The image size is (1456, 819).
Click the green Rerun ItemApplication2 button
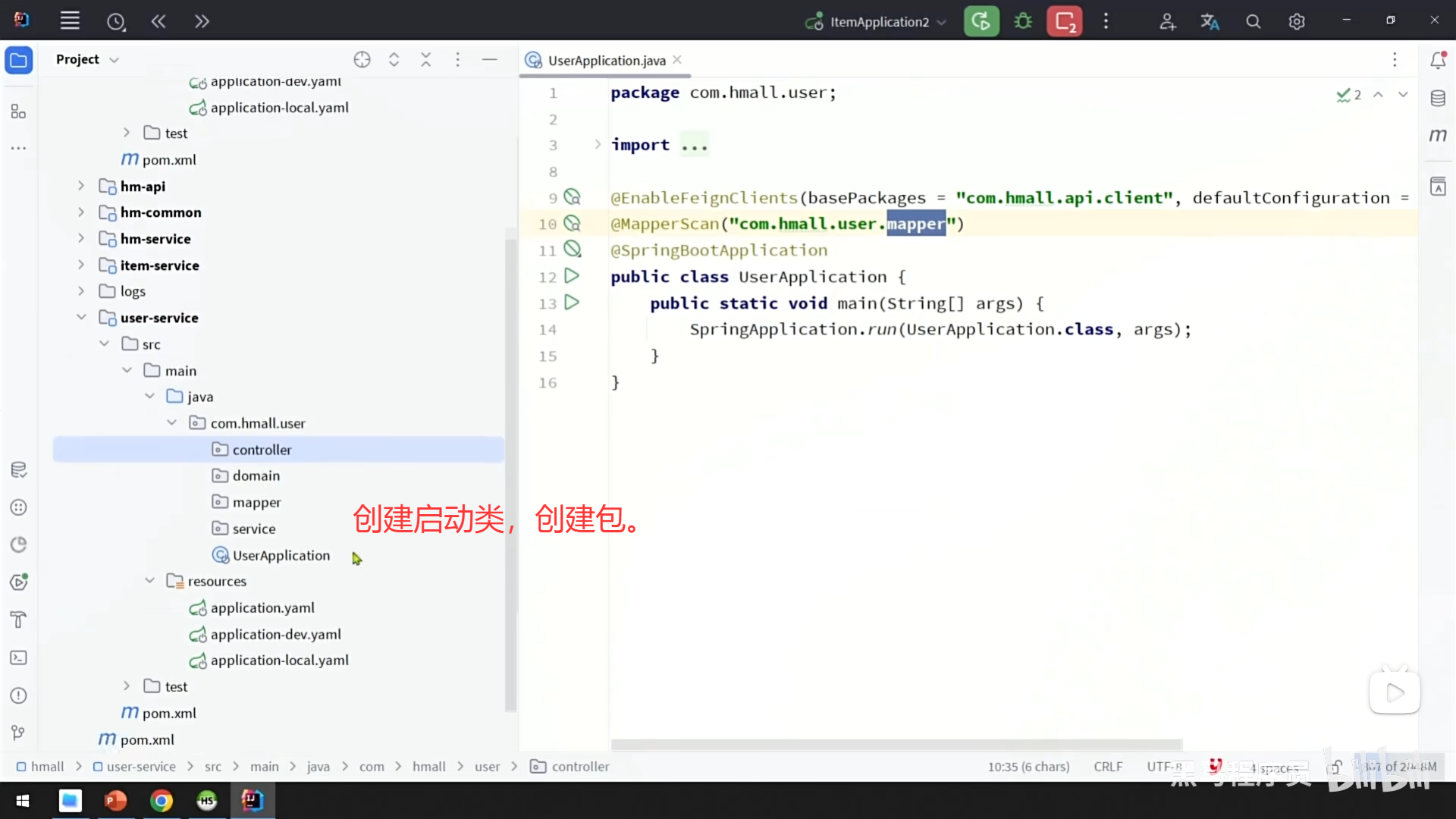coord(981,21)
